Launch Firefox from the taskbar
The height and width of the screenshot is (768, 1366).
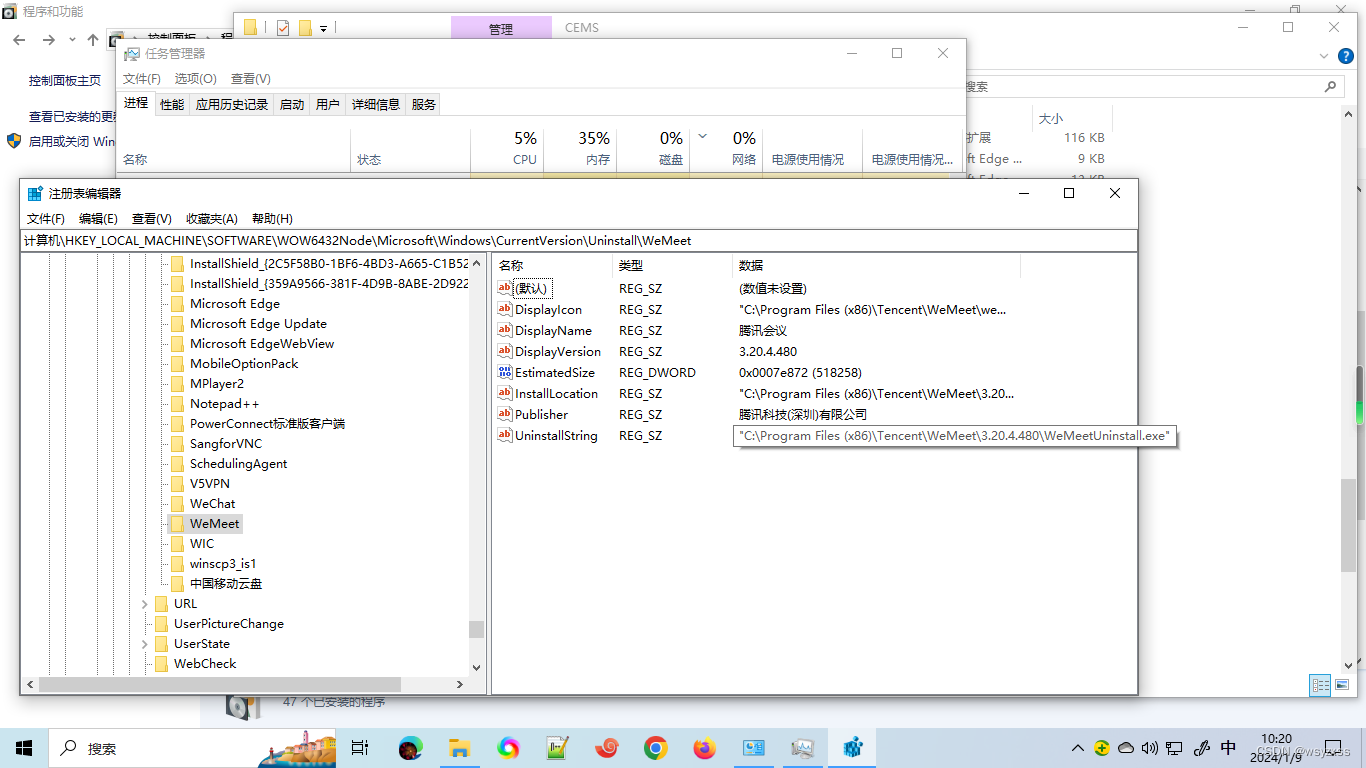coord(704,748)
